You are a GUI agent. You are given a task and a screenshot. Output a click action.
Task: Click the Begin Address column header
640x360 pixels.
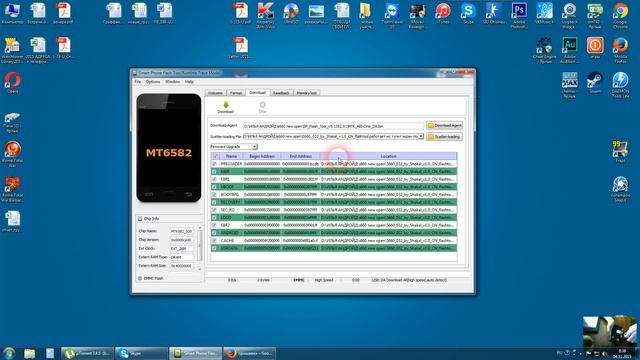(x=262, y=156)
